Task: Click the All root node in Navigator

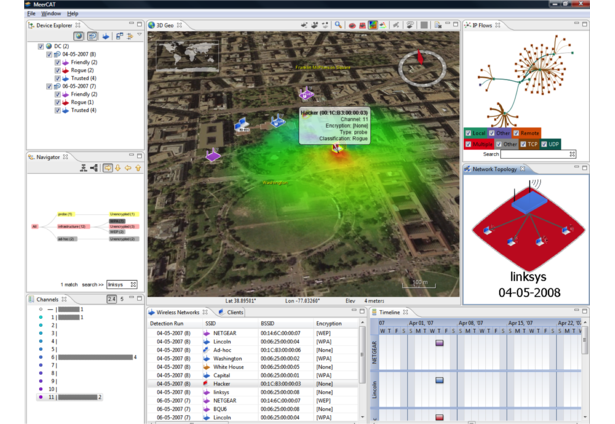Action: [x=35, y=226]
